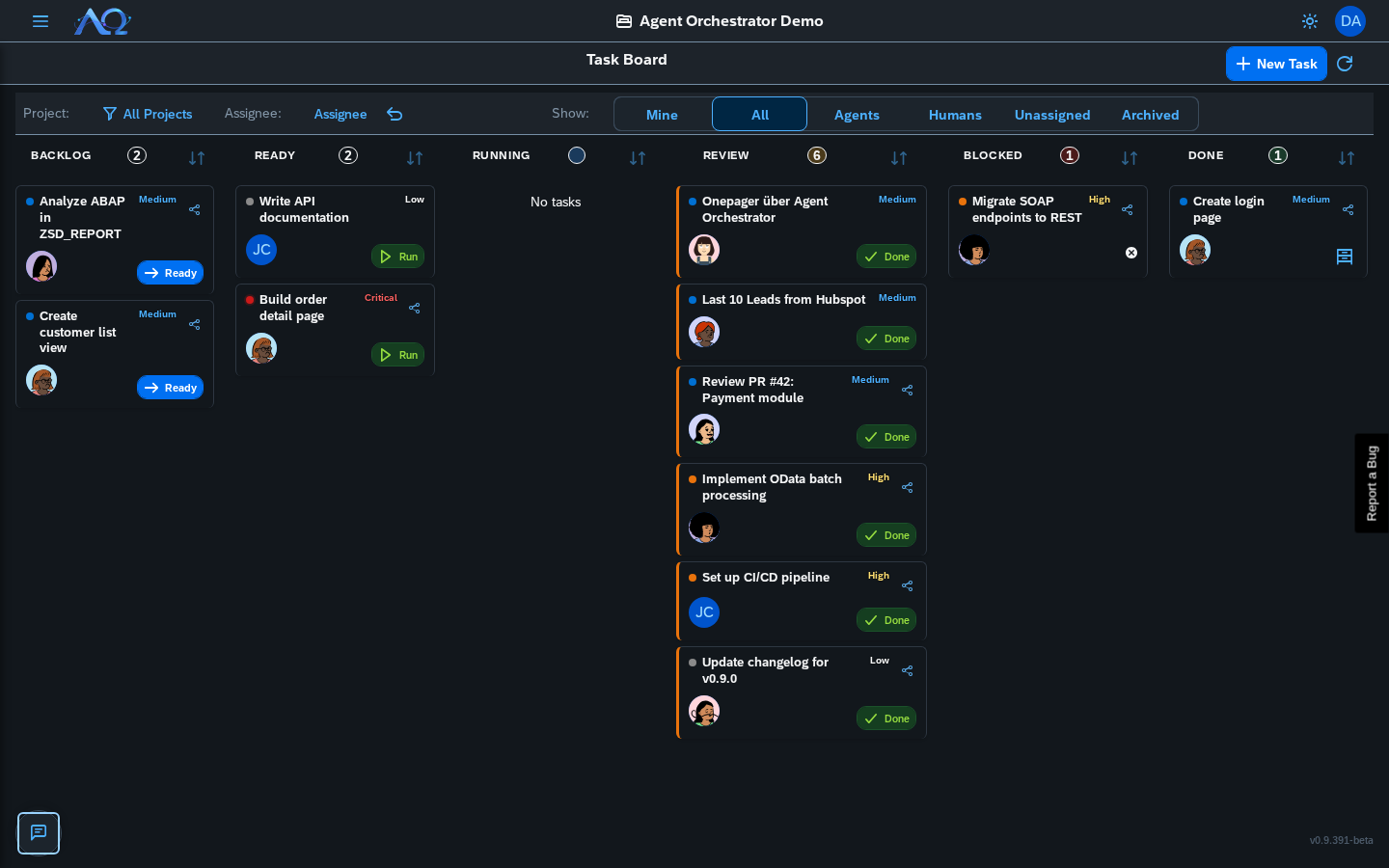This screenshot has height=868, width=1389.
Task: Click share icon on Analyze ABAP task
Action: pyautogui.click(x=195, y=209)
